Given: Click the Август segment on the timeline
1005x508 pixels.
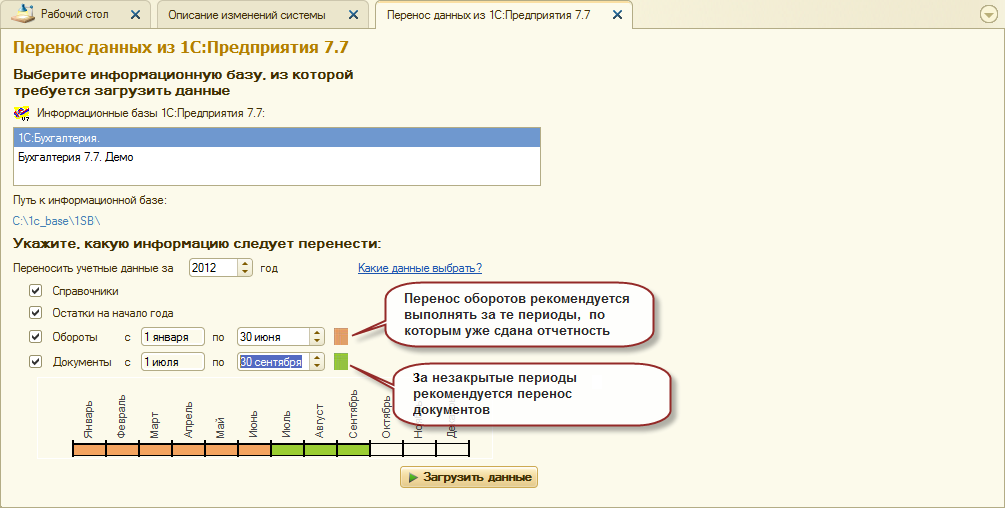Looking at the screenshot, I should pyautogui.click(x=321, y=448).
